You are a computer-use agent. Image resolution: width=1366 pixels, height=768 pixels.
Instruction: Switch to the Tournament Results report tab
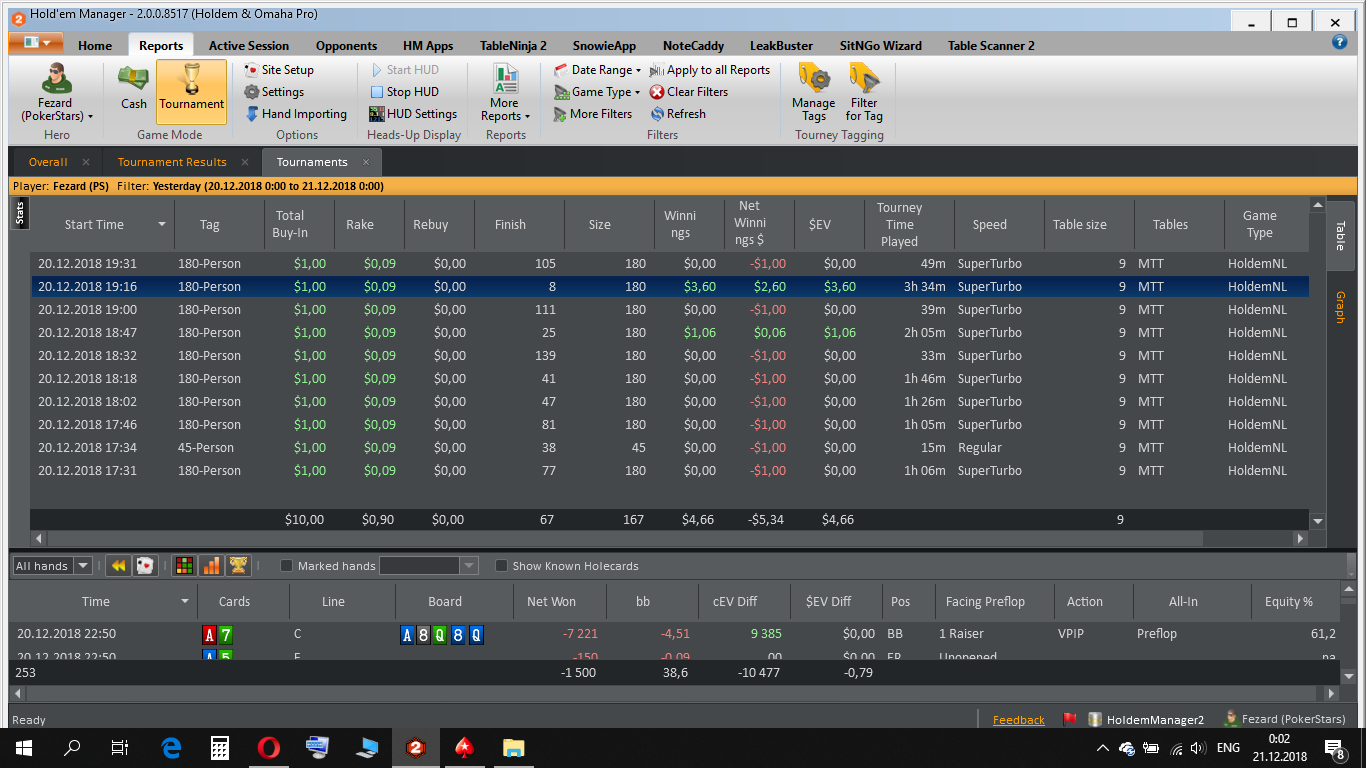pos(172,162)
